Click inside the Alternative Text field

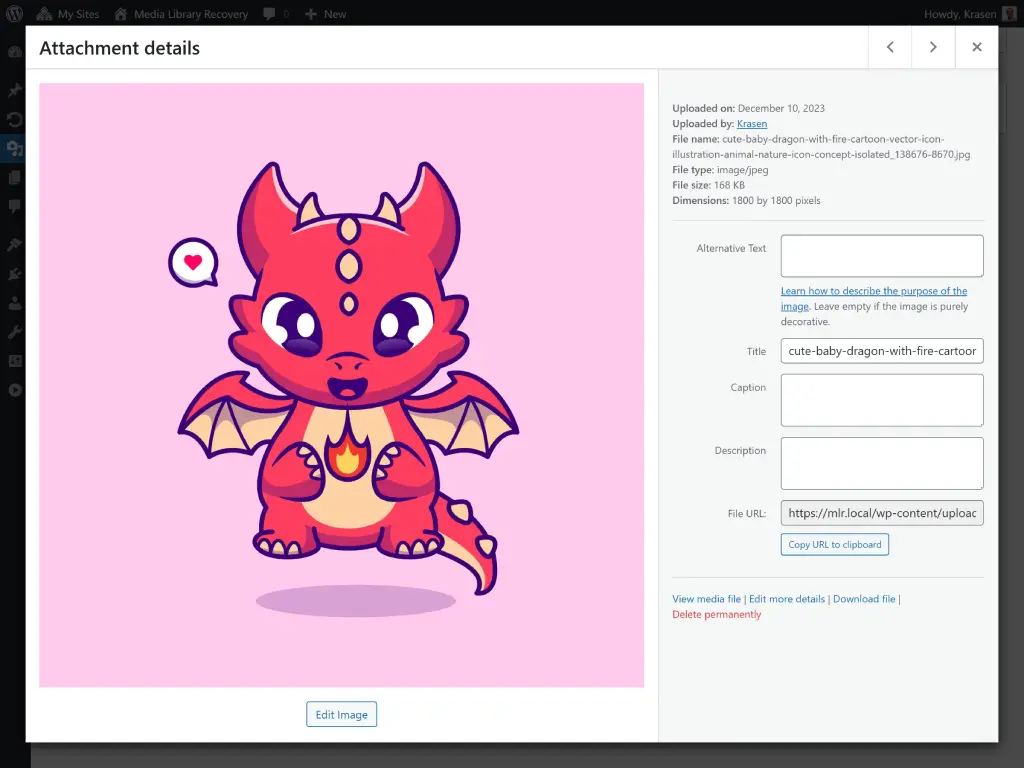pos(881,255)
